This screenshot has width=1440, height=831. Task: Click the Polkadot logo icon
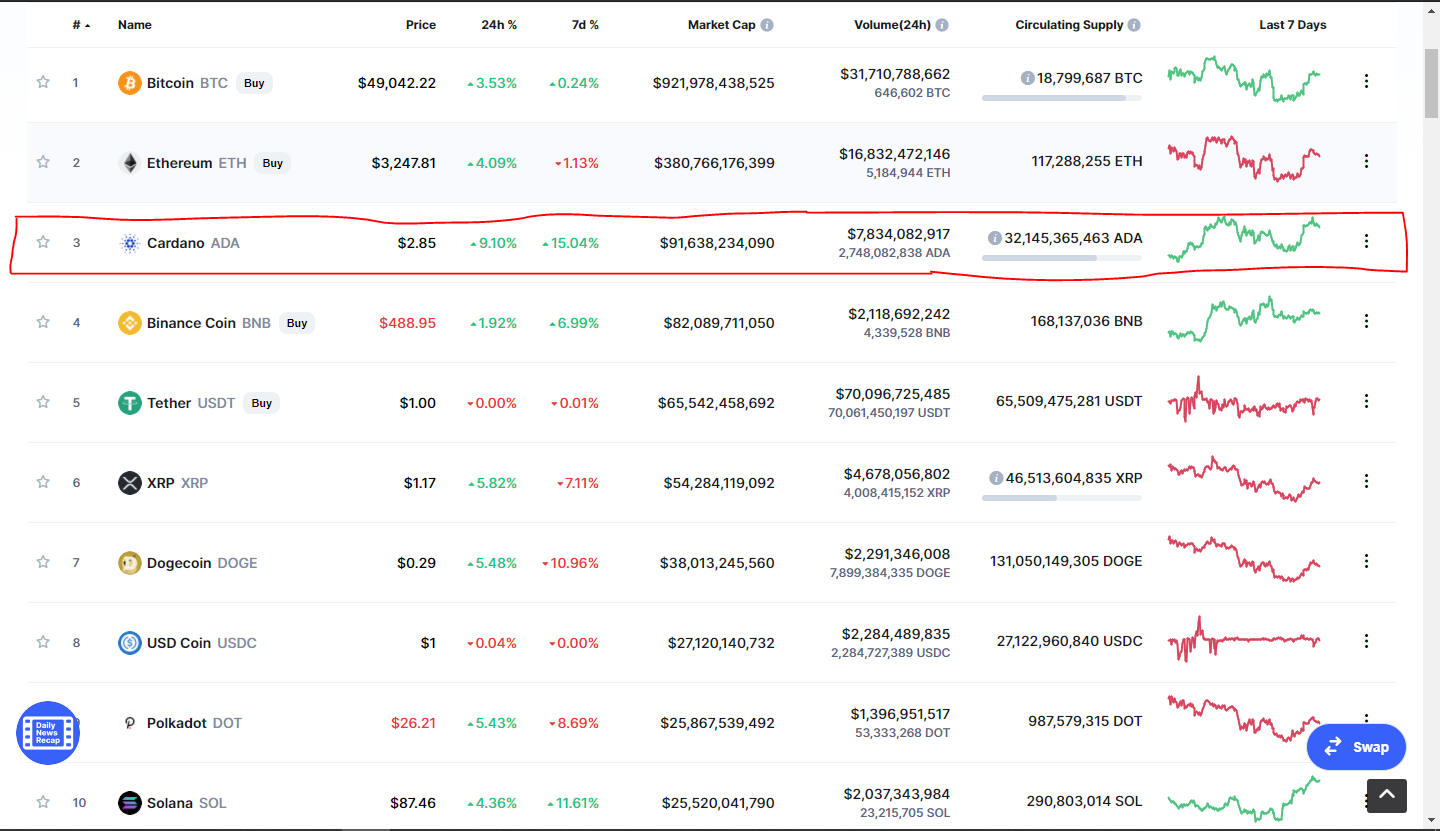click(130, 723)
